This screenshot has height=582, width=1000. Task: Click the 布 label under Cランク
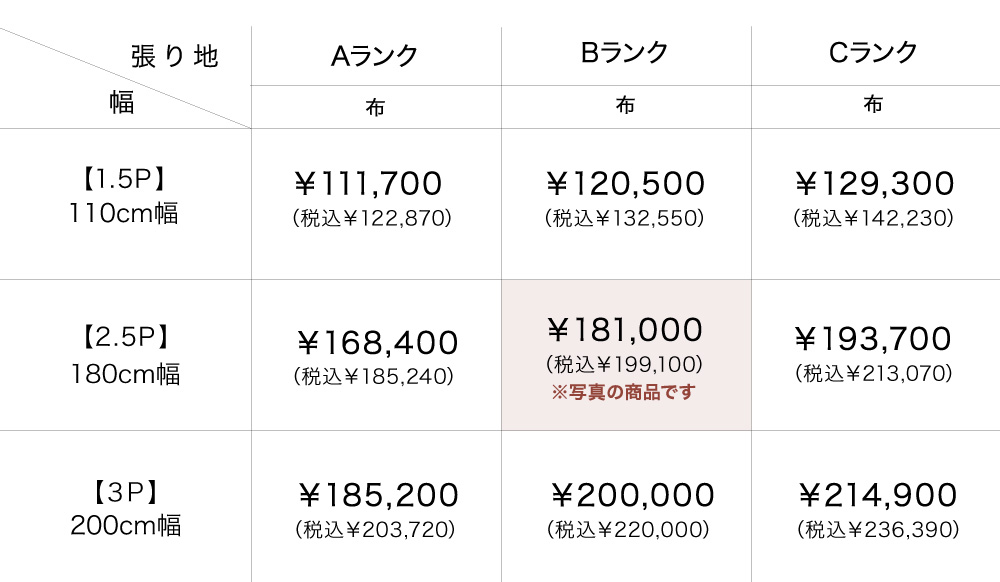tap(874, 106)
